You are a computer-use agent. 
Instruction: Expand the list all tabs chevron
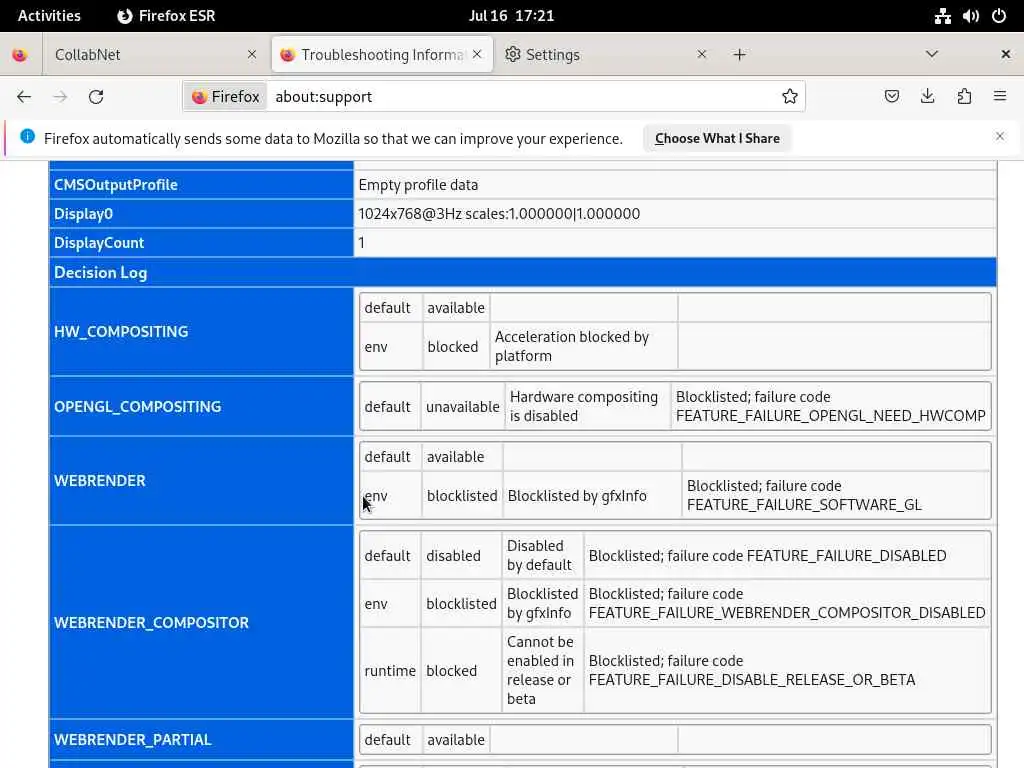point(932,54)
